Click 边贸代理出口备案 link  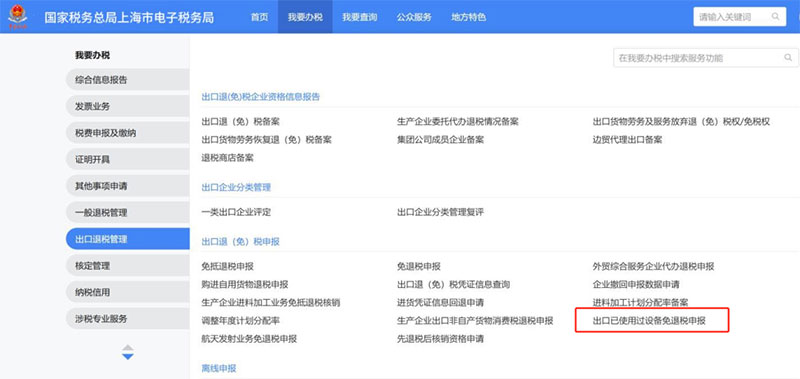coord(627,139)
